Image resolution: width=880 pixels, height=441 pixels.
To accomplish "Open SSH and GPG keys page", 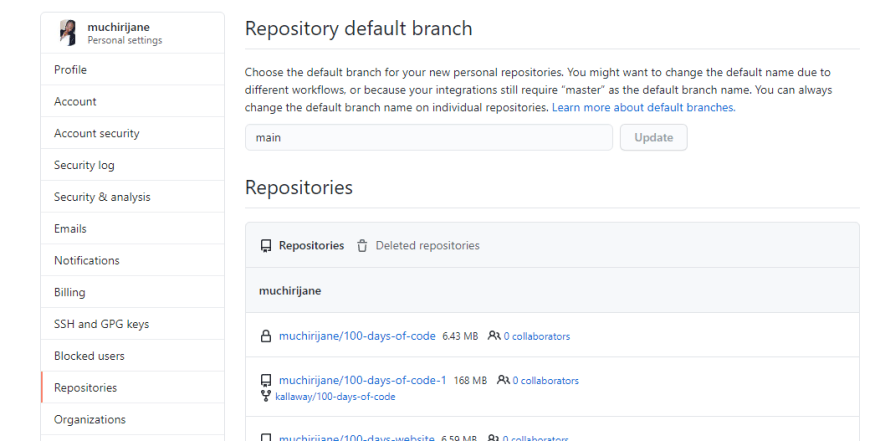I will click(x=132, y=324).
